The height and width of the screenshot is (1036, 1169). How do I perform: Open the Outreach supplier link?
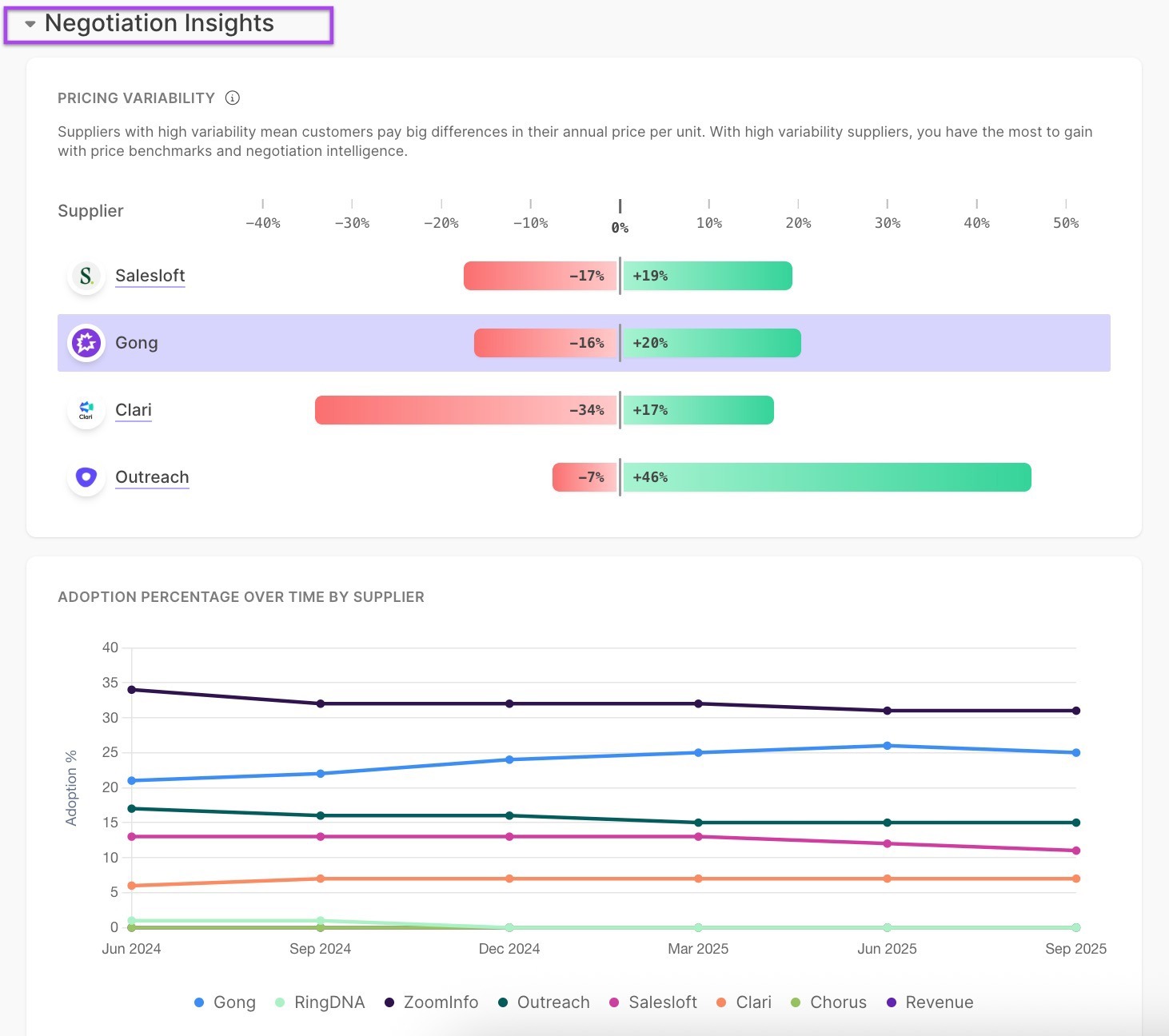[152, 477]
